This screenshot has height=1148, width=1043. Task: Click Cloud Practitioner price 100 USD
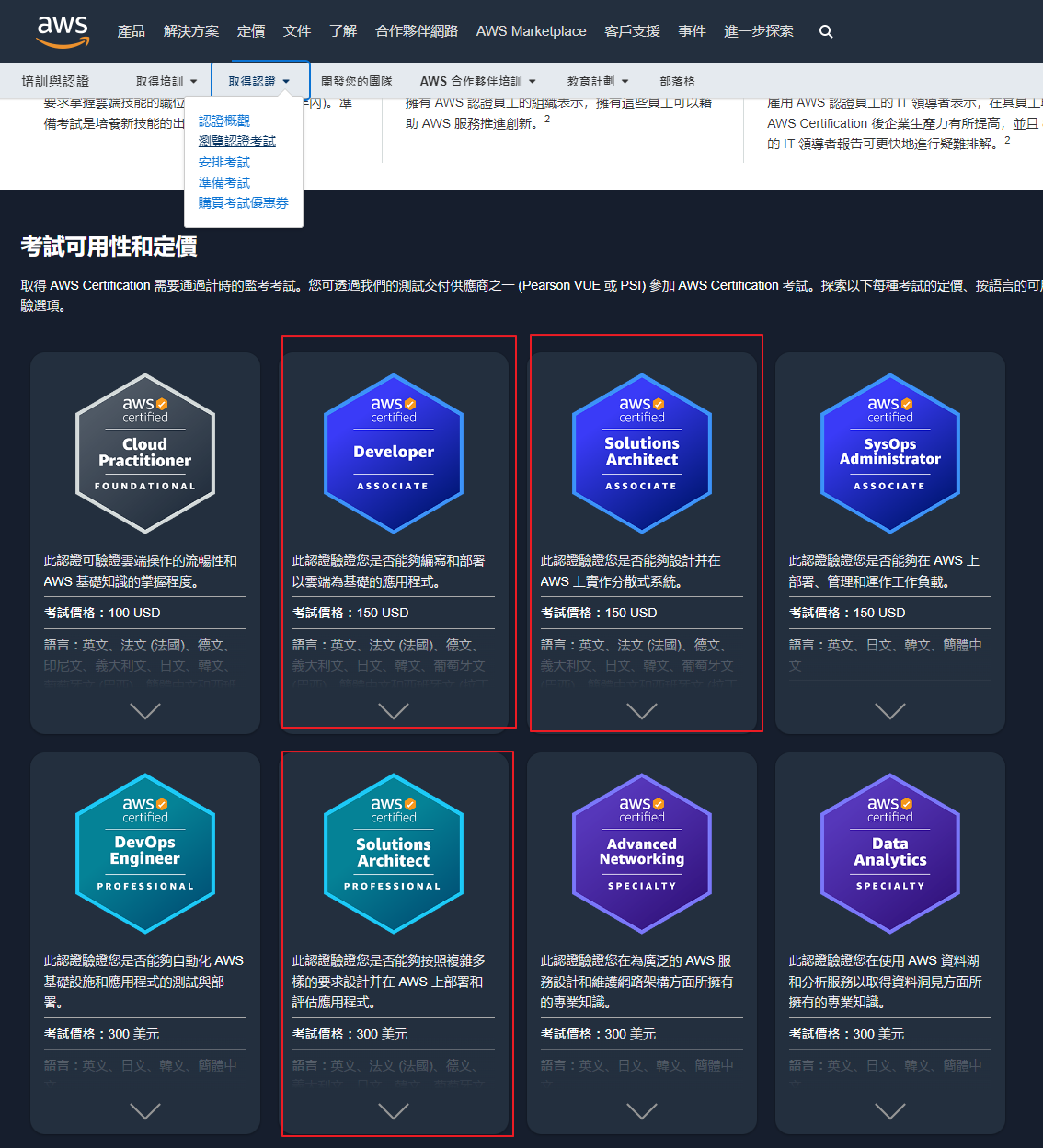102,613
